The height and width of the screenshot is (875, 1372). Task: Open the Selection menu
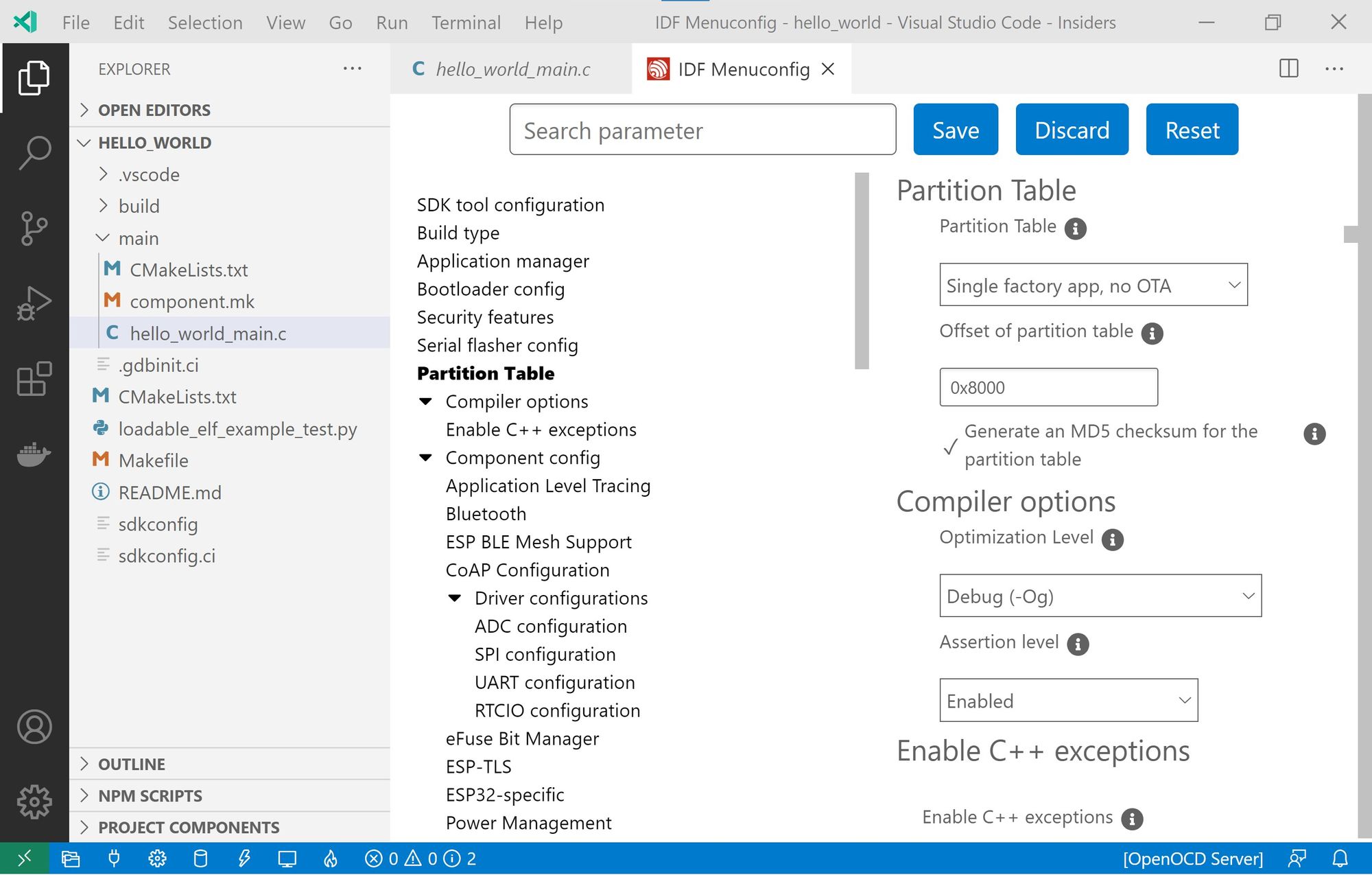point(205,23)
